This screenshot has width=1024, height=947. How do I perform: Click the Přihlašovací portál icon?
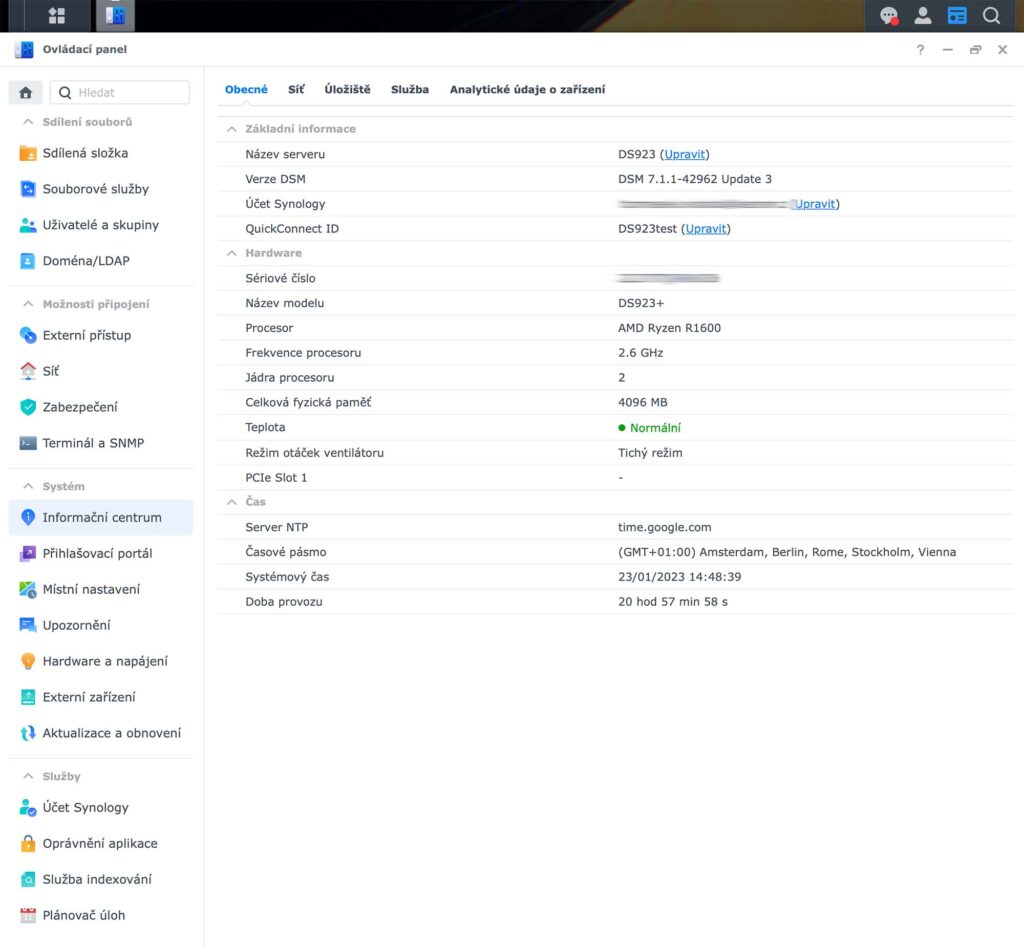[x=27, y=554]
